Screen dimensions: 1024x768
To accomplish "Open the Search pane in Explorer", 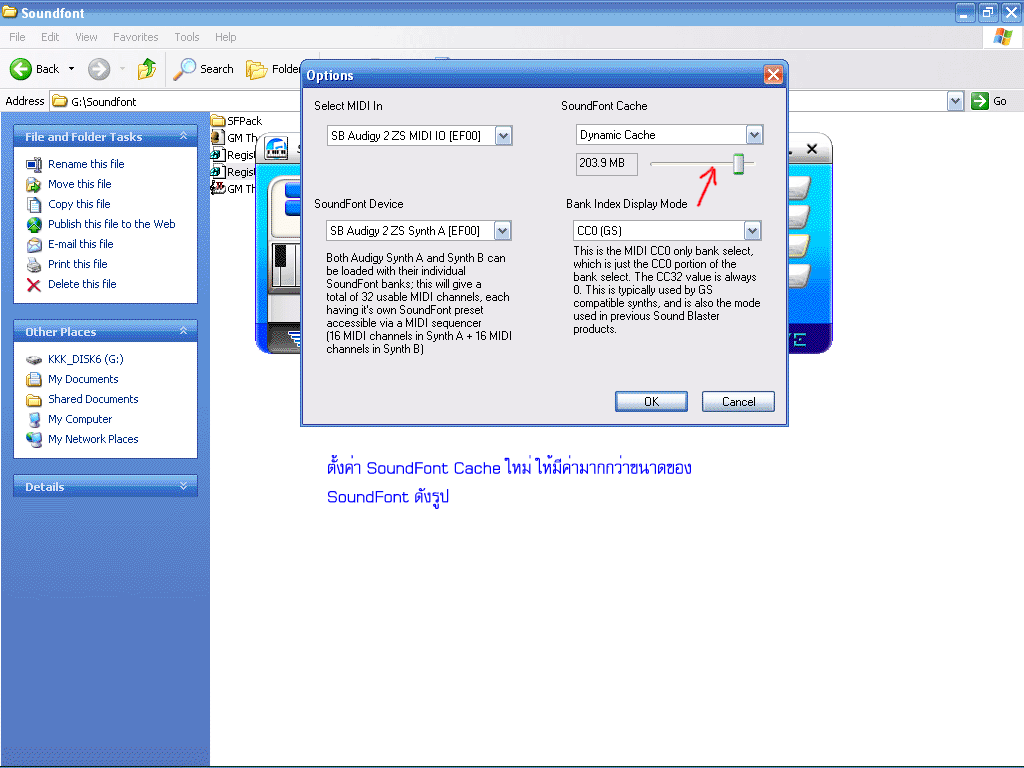I will [x=203, y=69].
